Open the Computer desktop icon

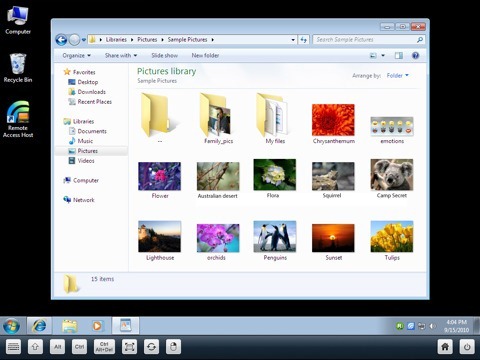[x=18, y=21]
